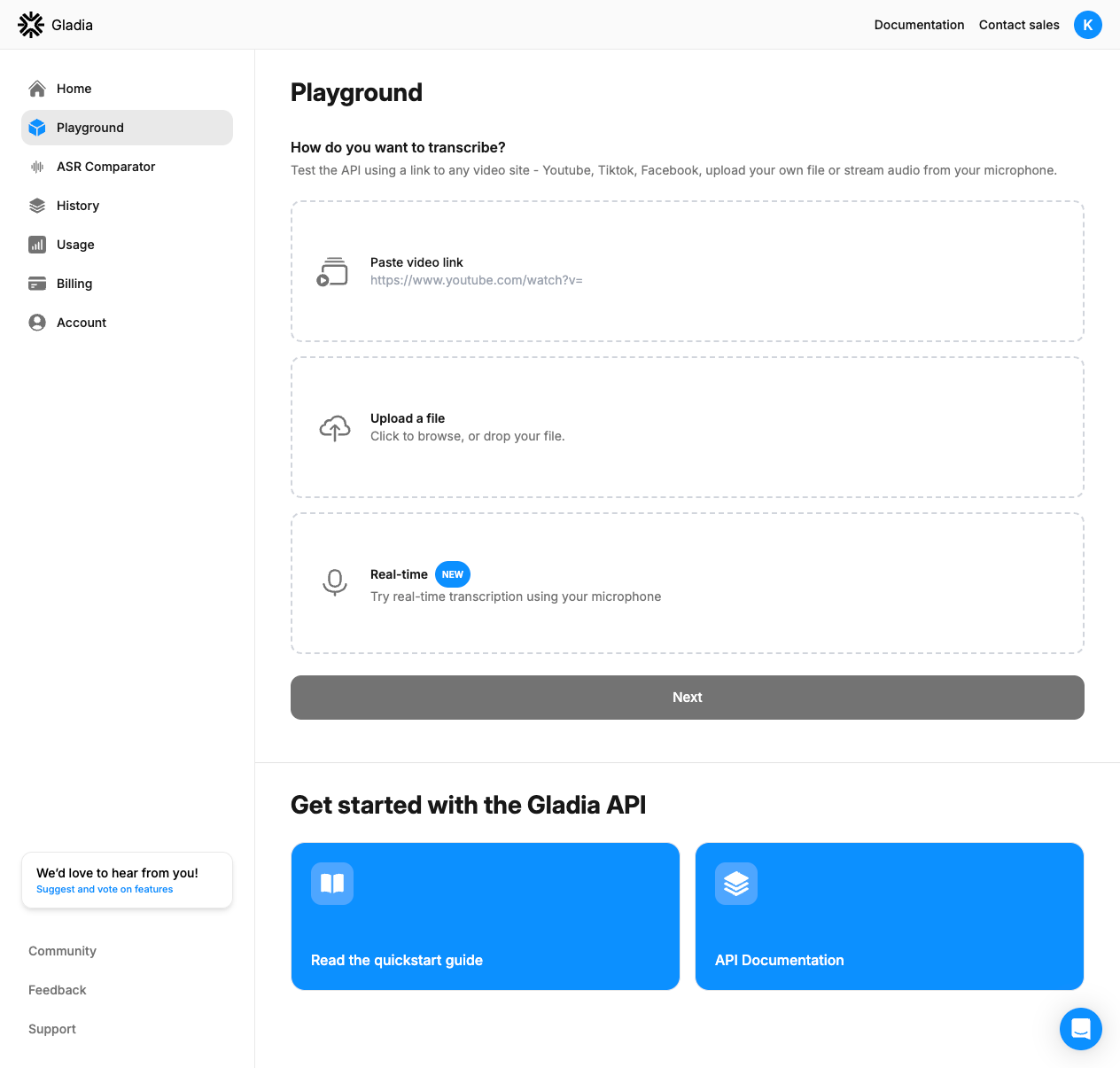Open the Support link
1120x1068 pixels.
52,1029
